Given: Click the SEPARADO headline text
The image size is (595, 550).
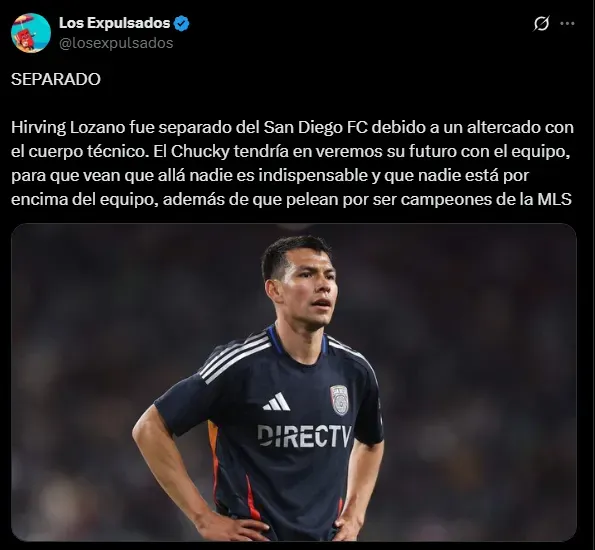Looking at the screenshot, I should (x=56, y=79).
